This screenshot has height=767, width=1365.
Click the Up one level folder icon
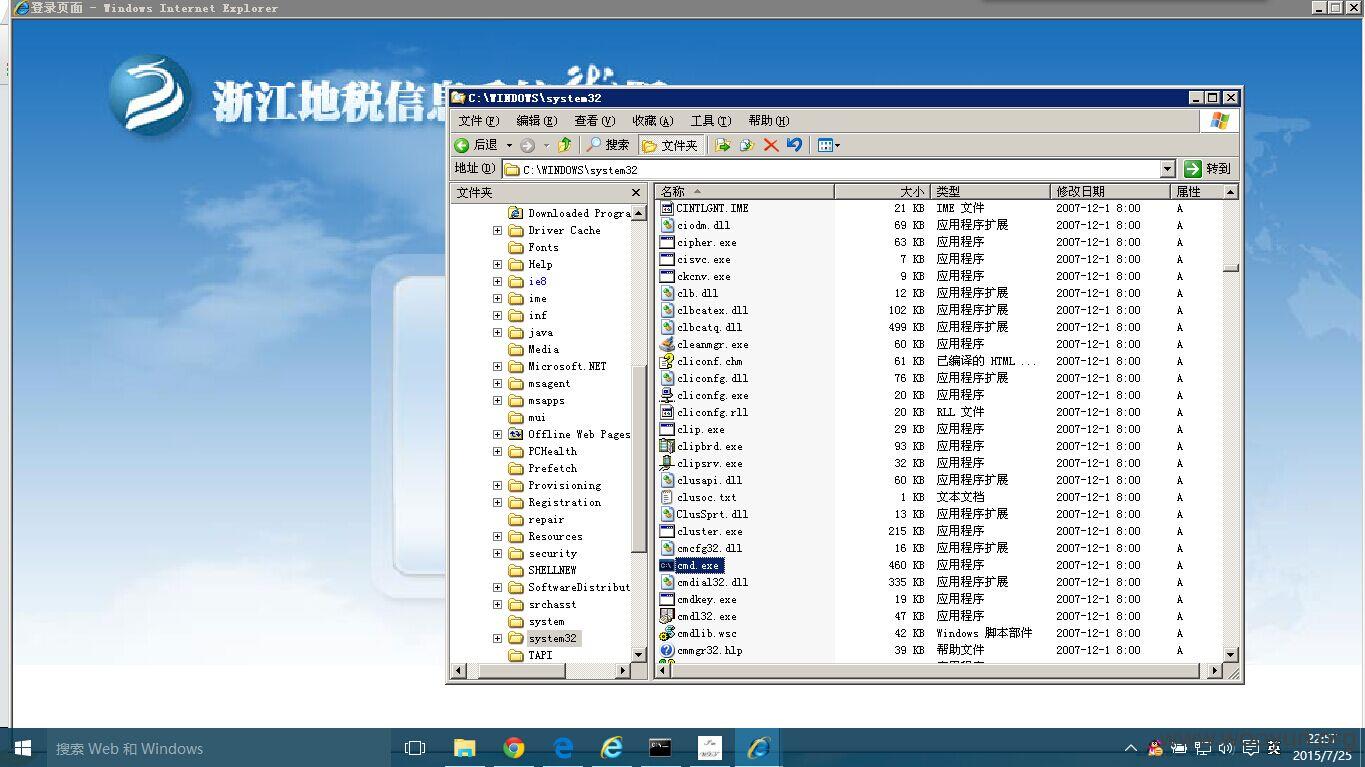(x=565, y=145)
